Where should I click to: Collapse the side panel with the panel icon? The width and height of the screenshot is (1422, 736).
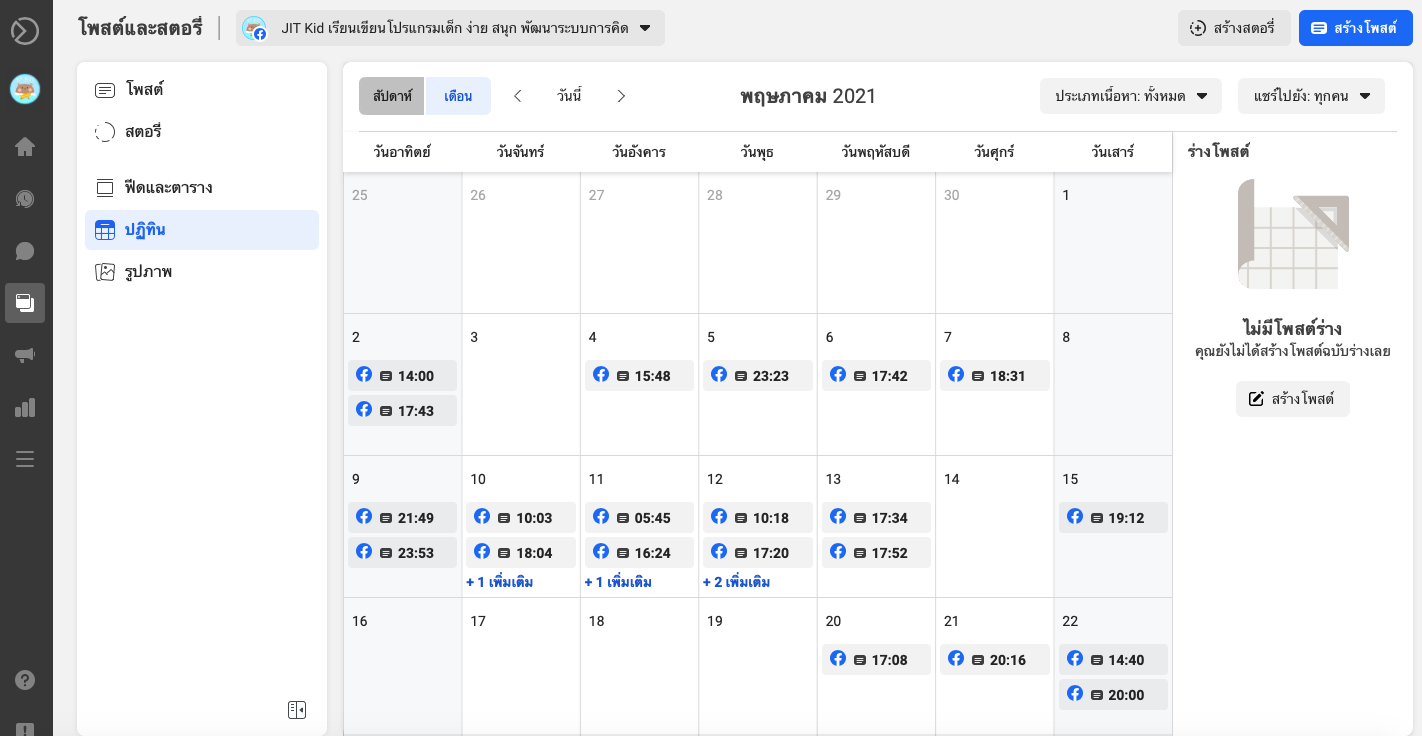point(297,710)
